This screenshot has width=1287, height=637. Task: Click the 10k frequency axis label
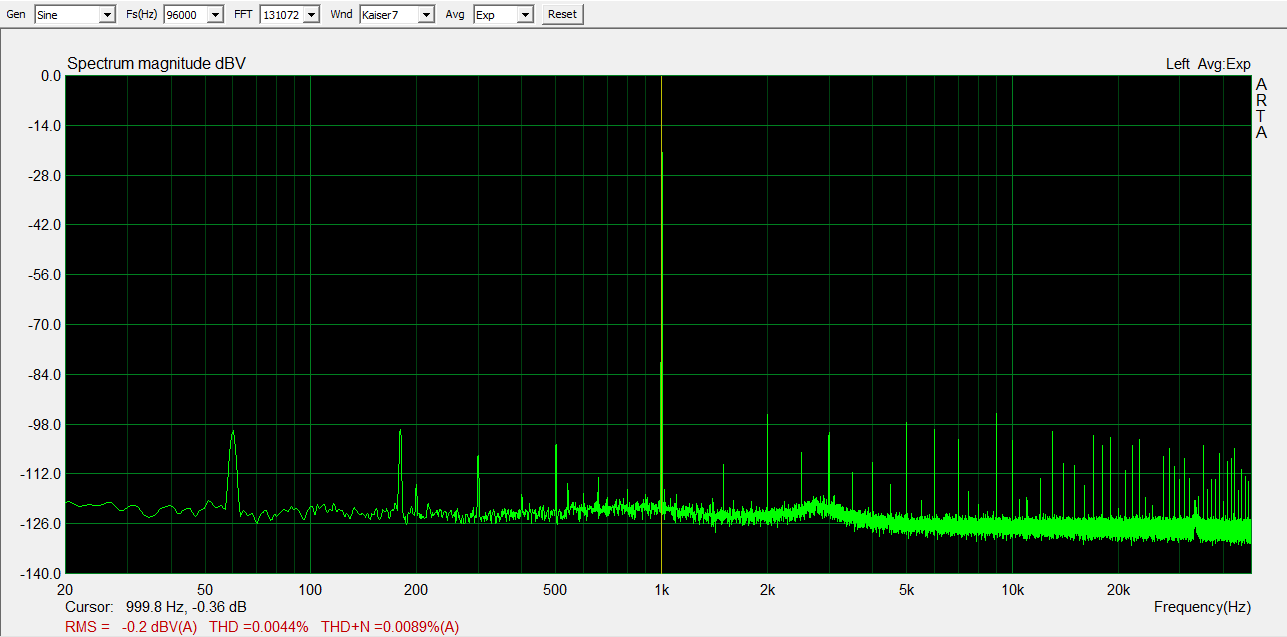1012,589
